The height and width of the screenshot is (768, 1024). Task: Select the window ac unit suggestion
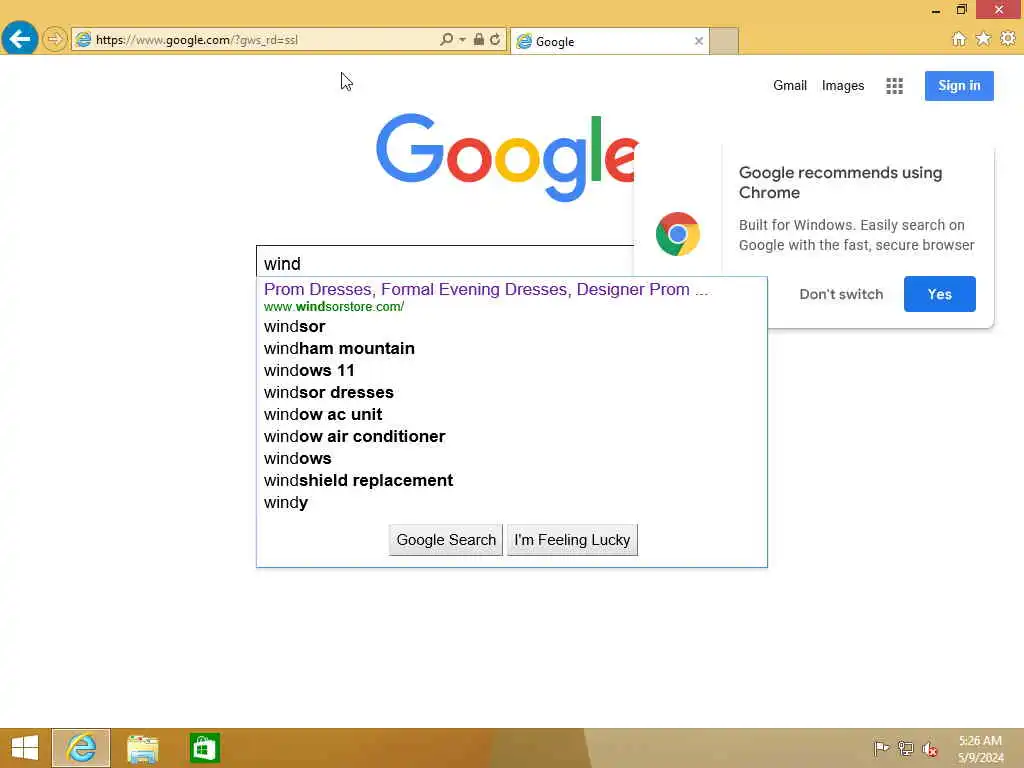click(x=512, y=414)
